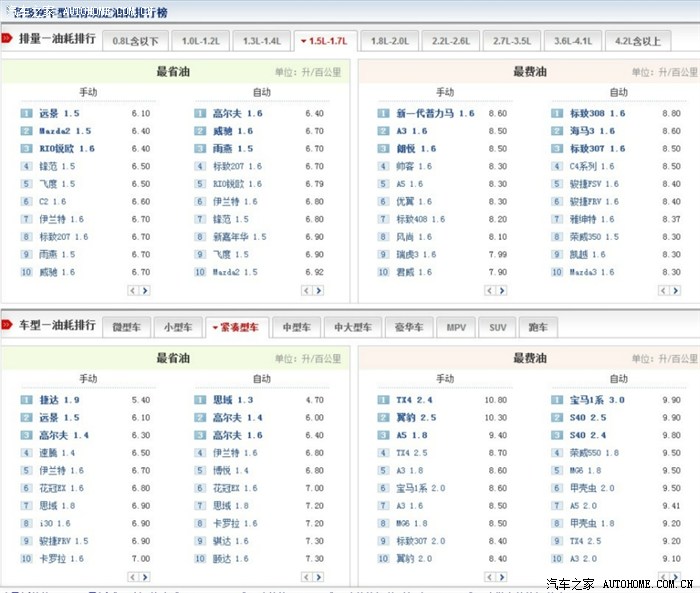Open the 中大型车 tab
The width and height of the screenshot is (700, 593).
coord(353,327)
